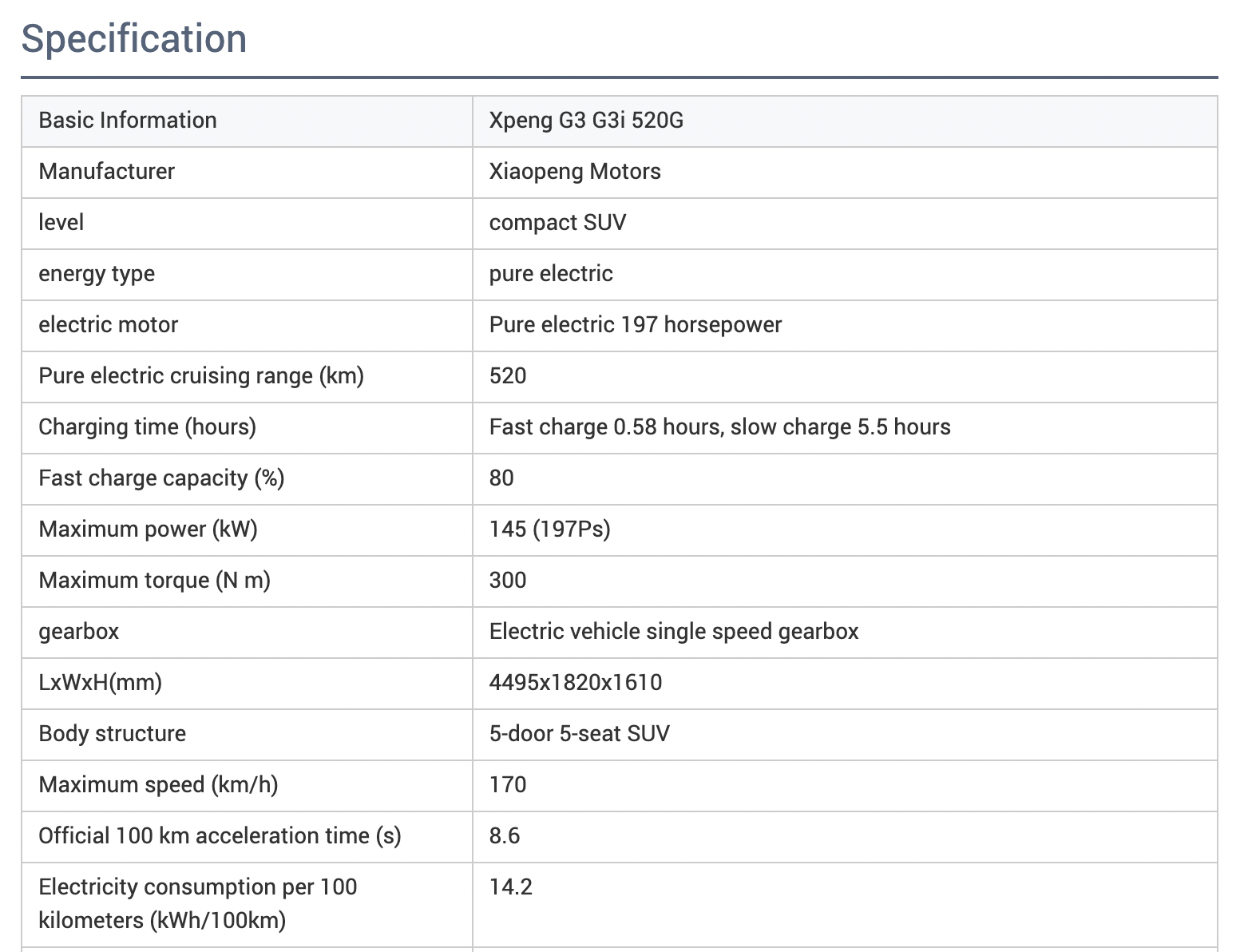This screenshot has height=952, width=1244.
Task: Select the 'Basic Information' header cell
Action: click(247, 121)
